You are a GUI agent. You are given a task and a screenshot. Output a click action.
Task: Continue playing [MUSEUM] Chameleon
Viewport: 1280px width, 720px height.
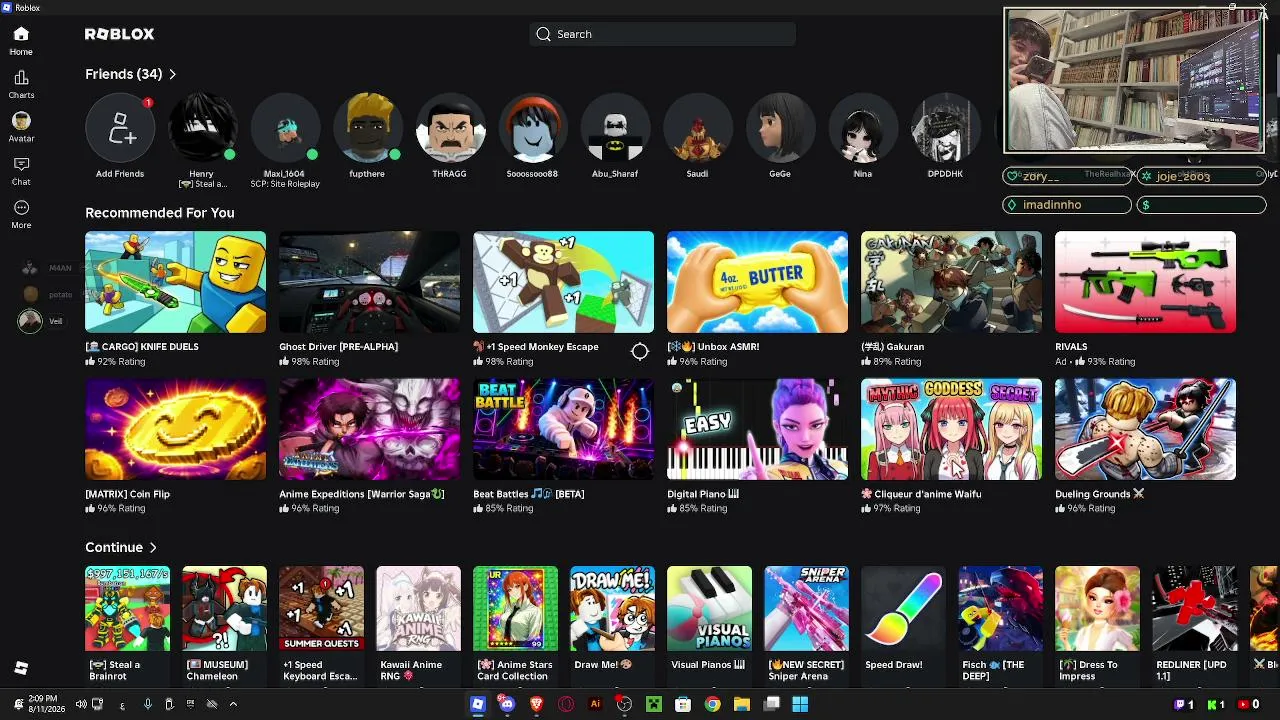point(225,609)
